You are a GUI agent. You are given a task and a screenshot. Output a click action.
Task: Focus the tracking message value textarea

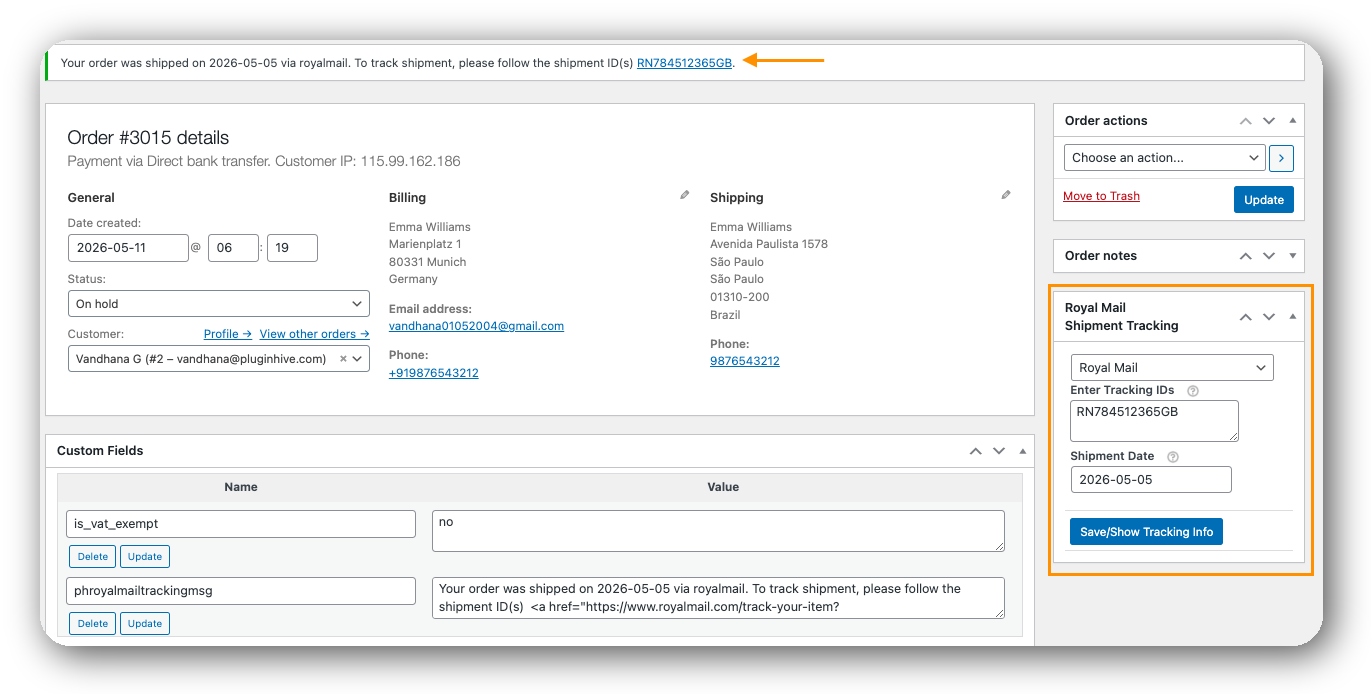click(718, 598)
